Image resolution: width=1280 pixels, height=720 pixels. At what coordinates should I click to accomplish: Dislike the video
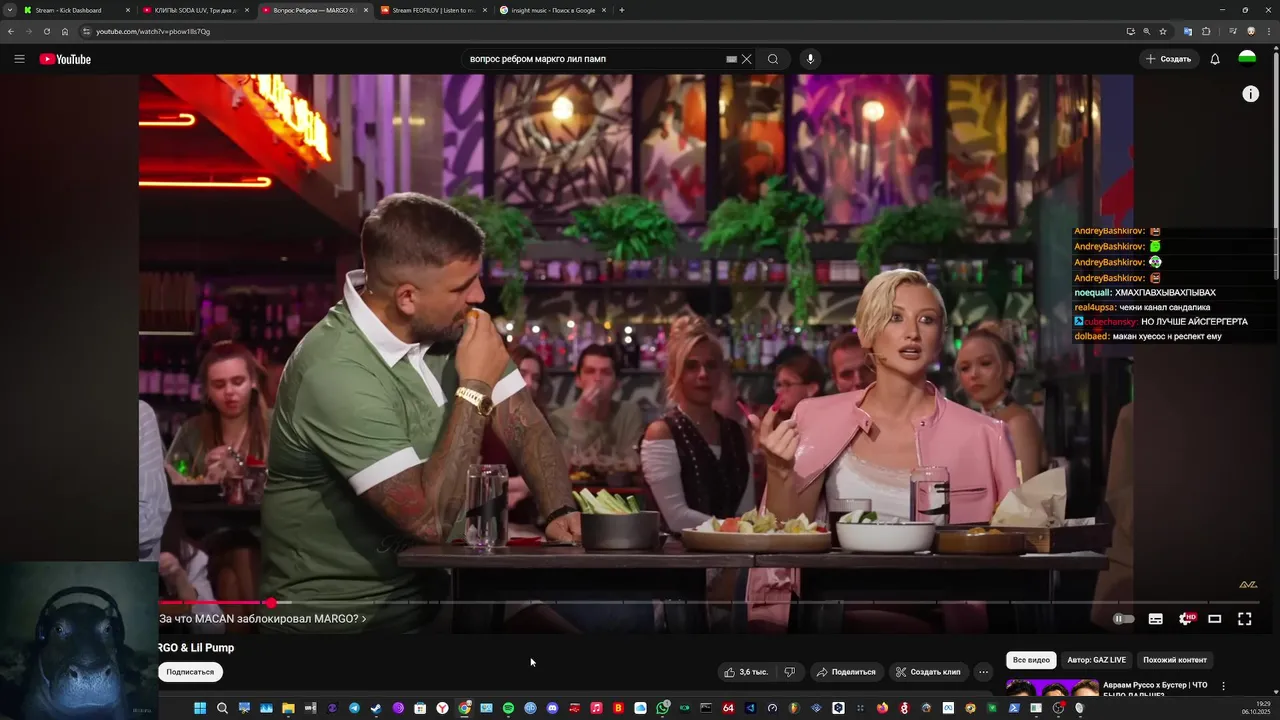[x=789, y=672]
